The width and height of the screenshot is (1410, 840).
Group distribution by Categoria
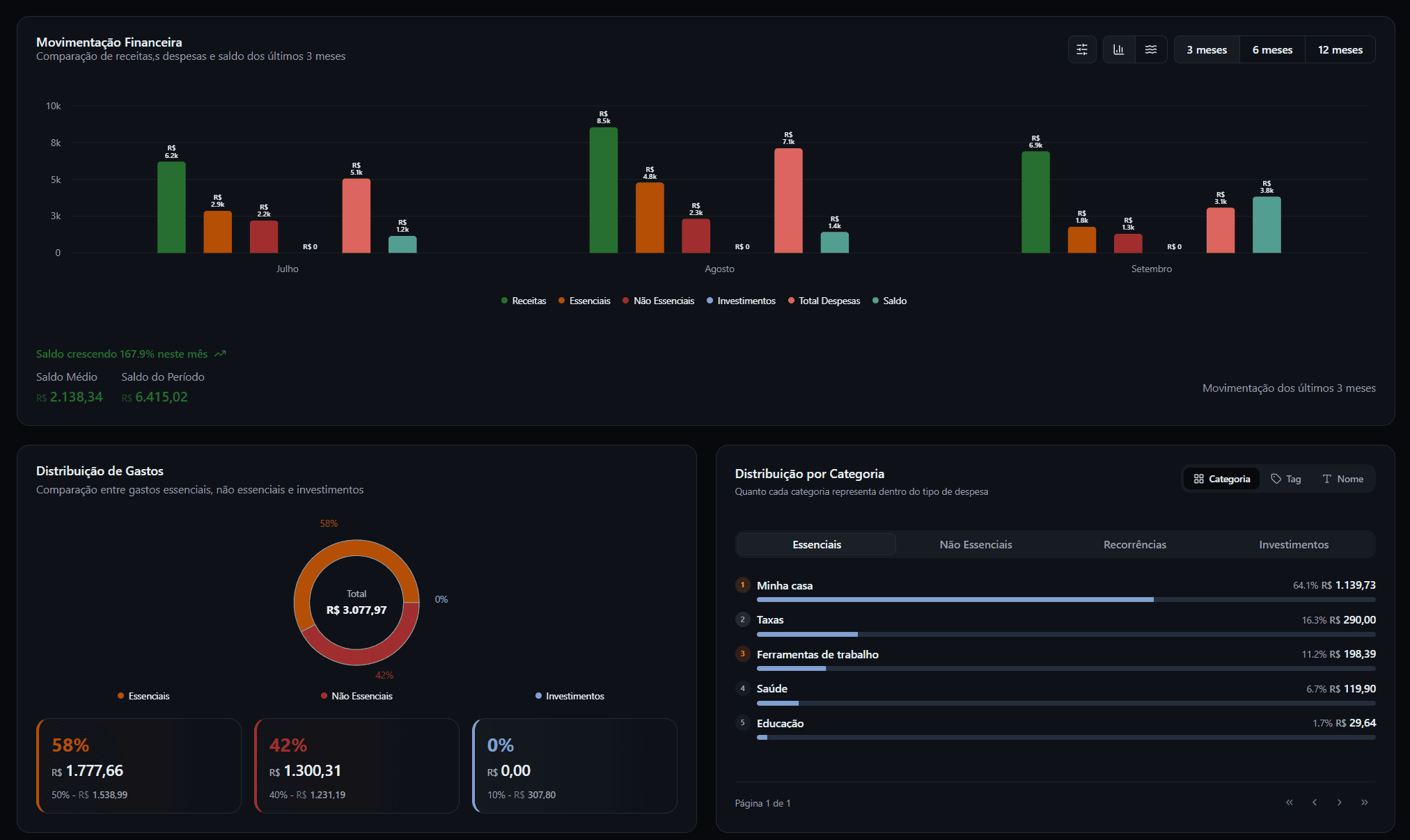coord(1221,479)
